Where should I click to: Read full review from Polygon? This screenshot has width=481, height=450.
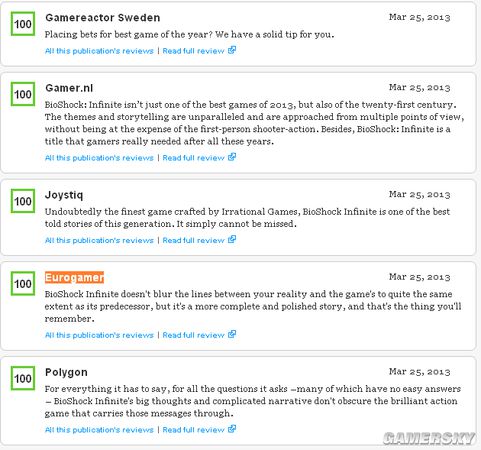[x=193, y=430]
